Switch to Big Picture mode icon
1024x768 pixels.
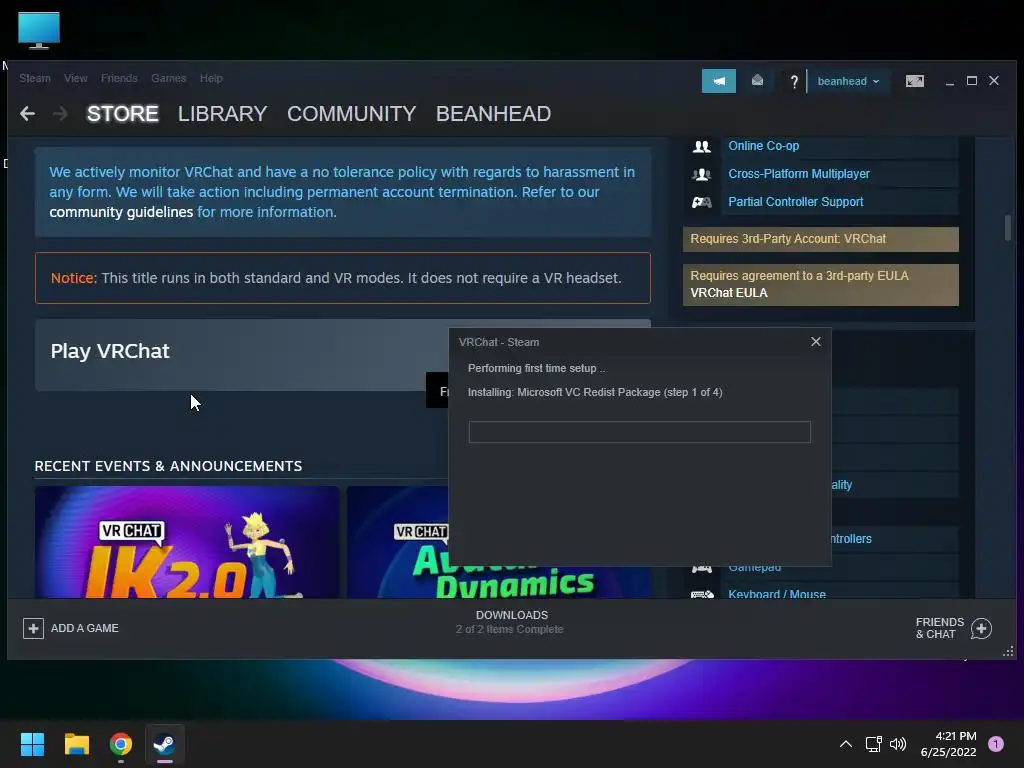[x=914, y=81]
